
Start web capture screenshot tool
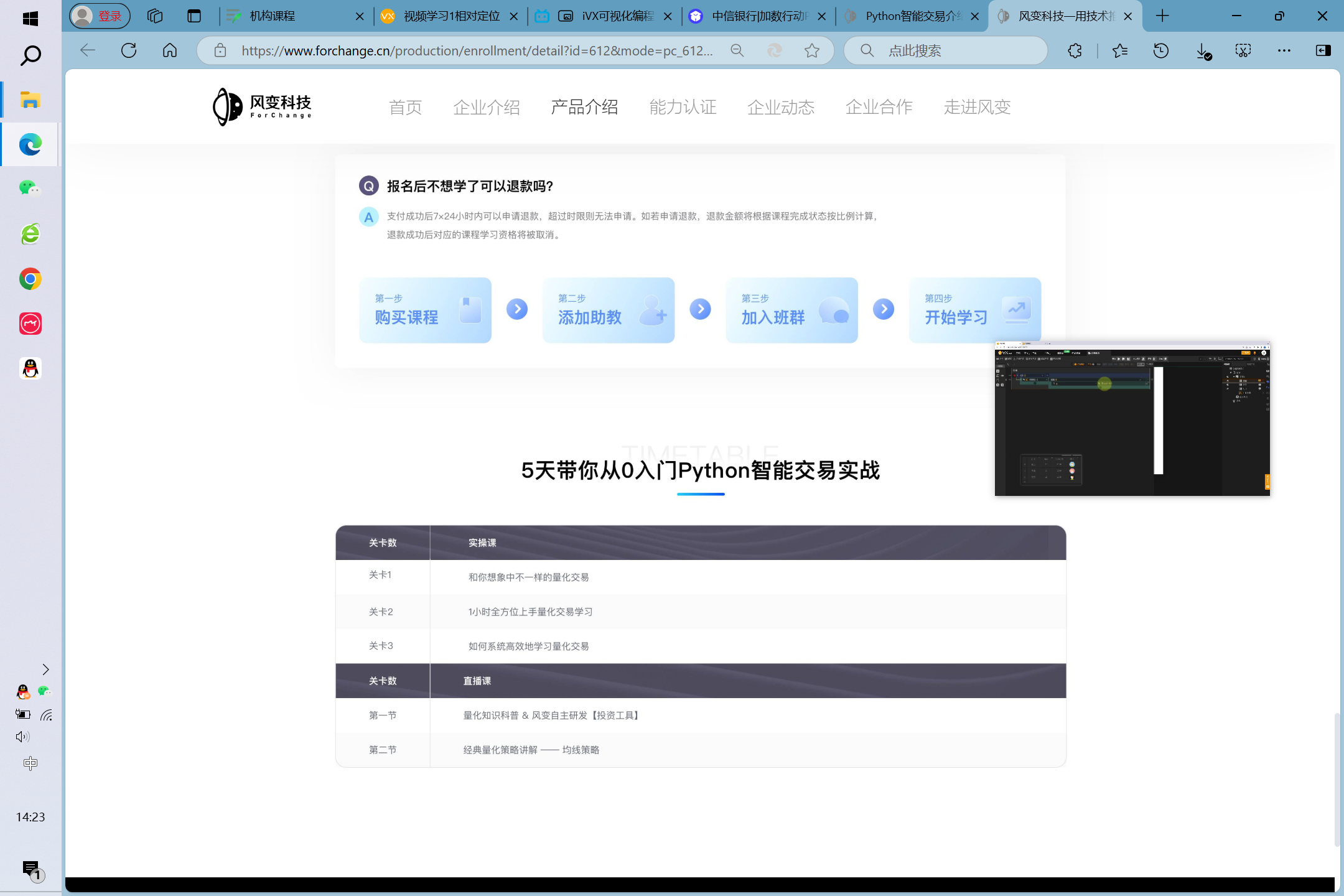(x=1243, y=50)
